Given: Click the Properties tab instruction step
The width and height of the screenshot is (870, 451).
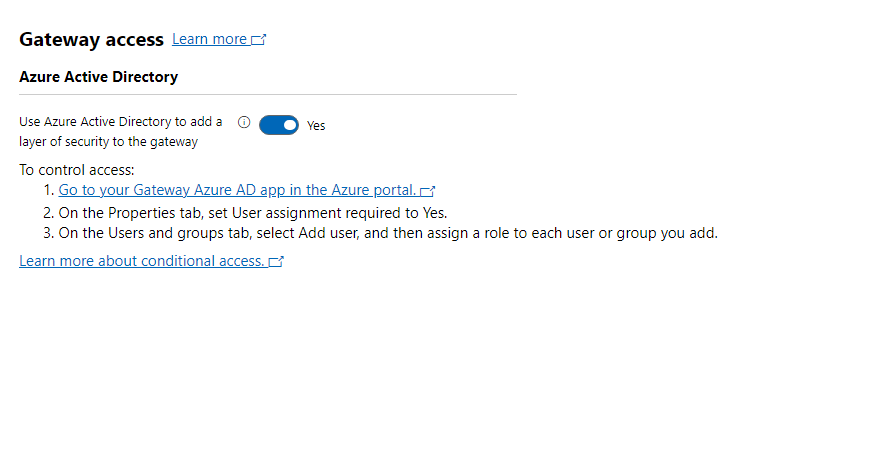Looking at the screenshot, I should (x=253, y=212).
